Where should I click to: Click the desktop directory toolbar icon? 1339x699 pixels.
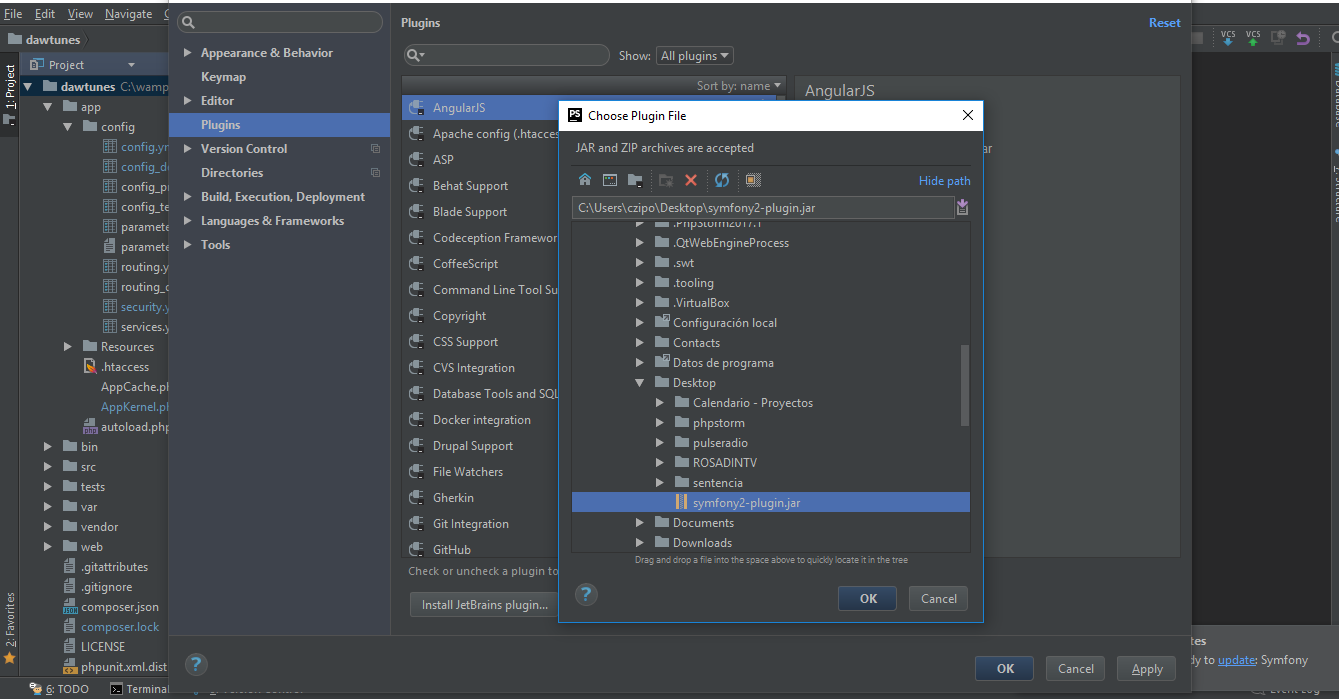(x=610, y=180)
